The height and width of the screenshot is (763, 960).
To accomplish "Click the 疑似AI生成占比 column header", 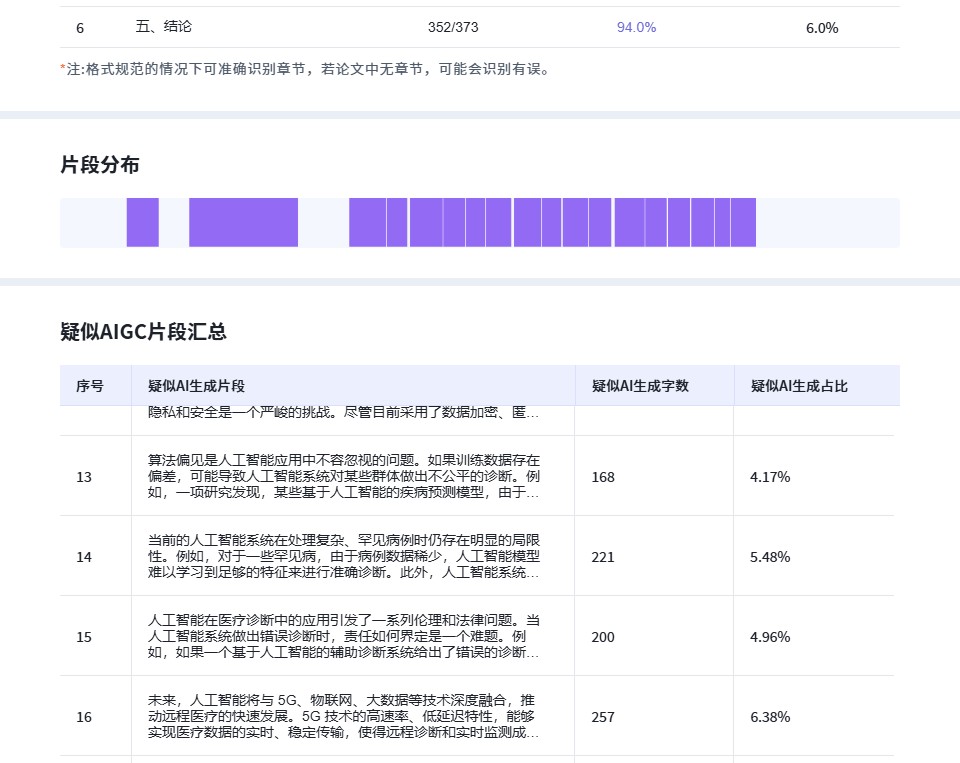I will (x=799, y=386).
